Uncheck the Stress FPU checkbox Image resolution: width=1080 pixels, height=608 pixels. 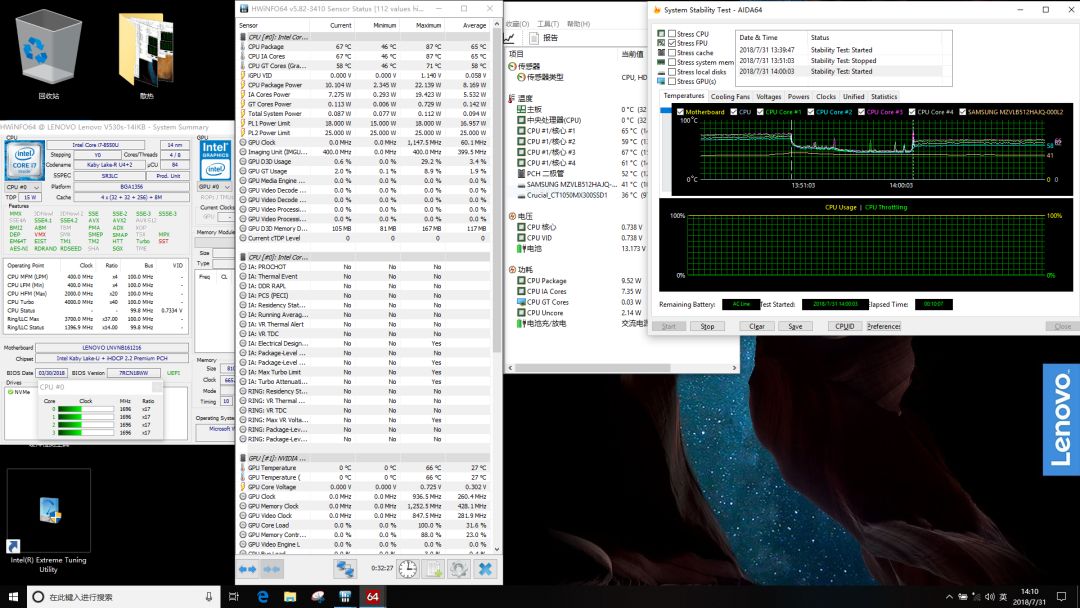pyautogui.click(x=672, y=43)
